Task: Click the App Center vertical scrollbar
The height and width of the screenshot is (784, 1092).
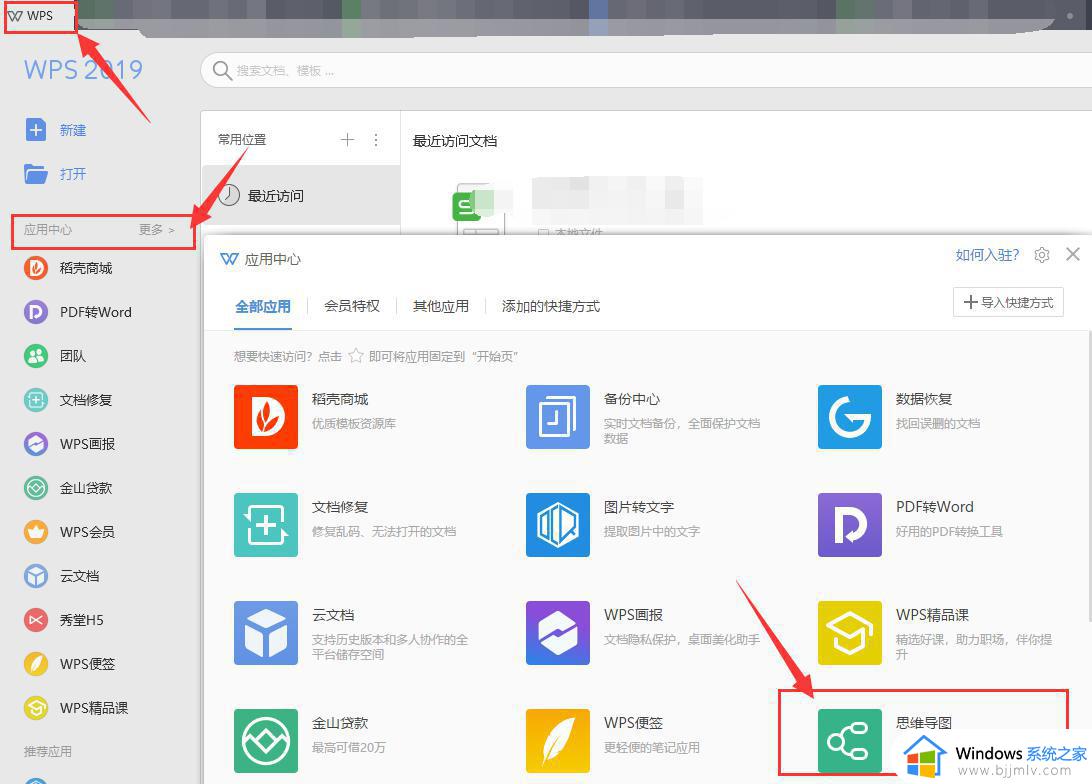Action: (1089, 477)
